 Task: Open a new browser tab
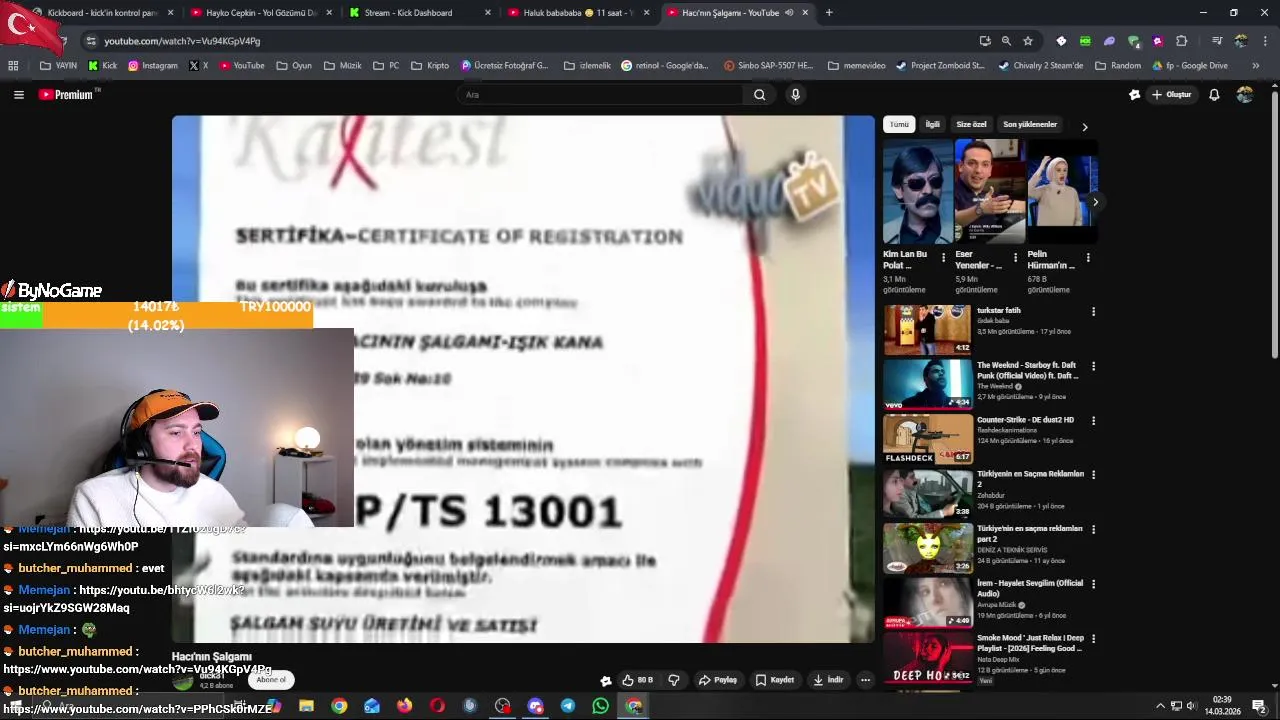[x=829, y=13]
